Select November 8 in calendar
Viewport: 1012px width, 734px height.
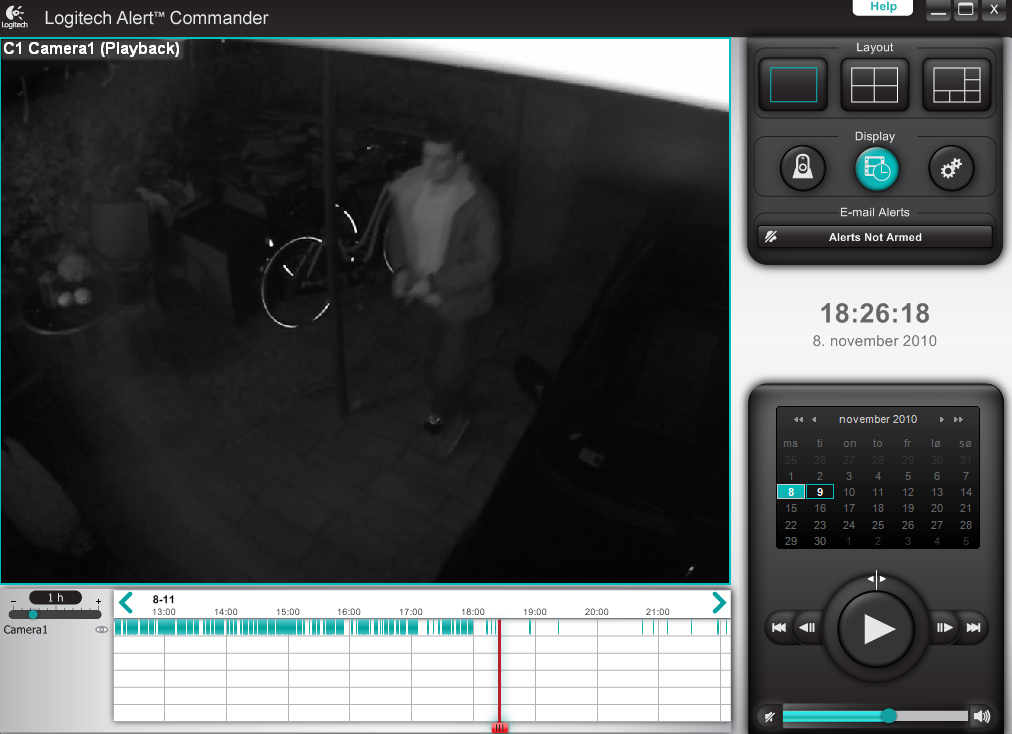pyautogui.click(x=791, y=492)
